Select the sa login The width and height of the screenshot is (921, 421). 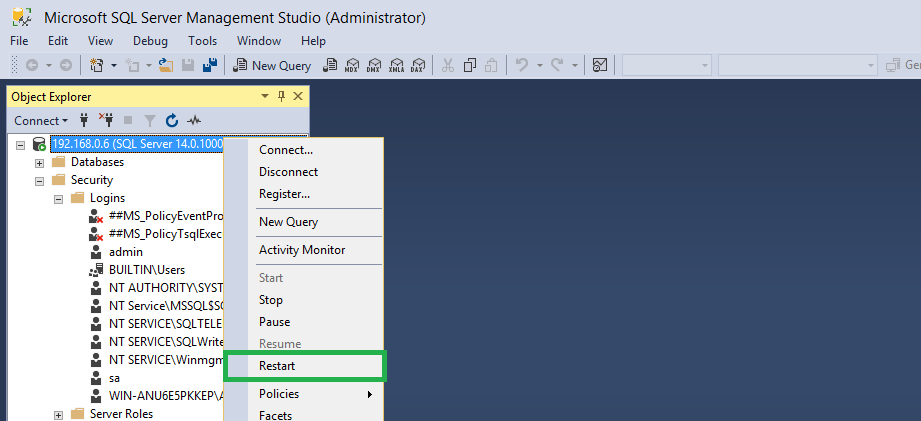(x=114, y=378)
